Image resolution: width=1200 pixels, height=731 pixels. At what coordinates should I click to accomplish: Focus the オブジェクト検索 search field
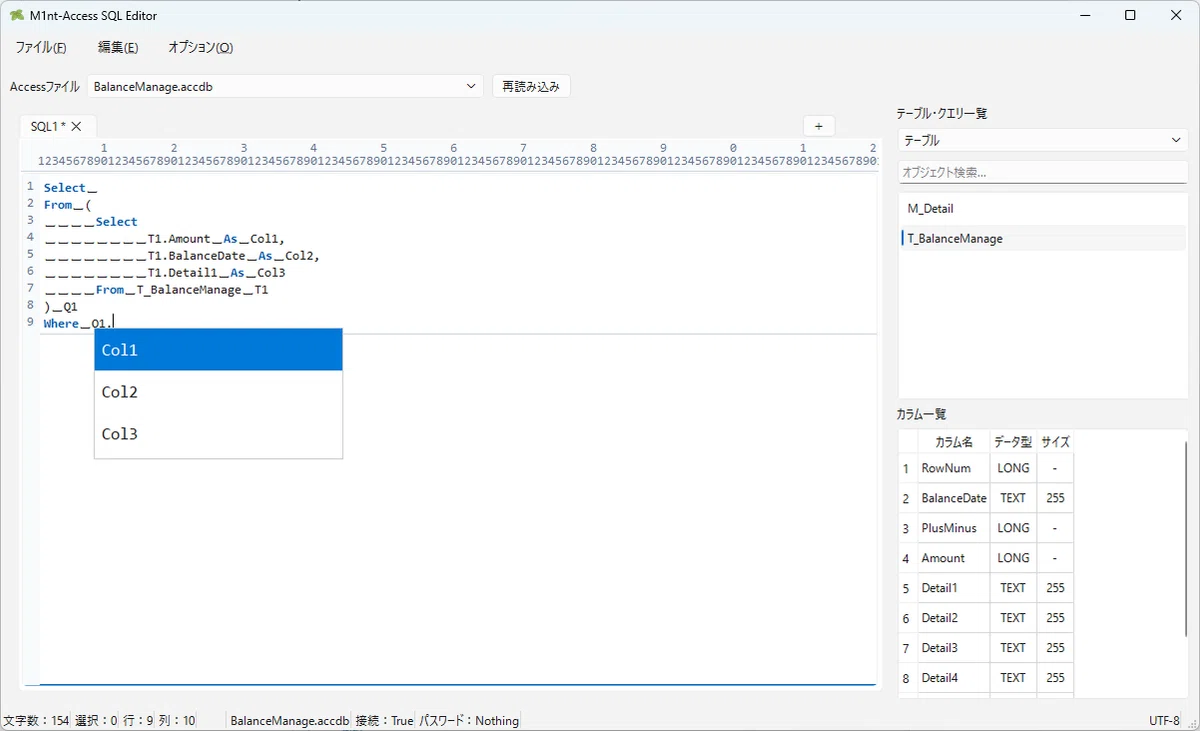coord(1042,173)
